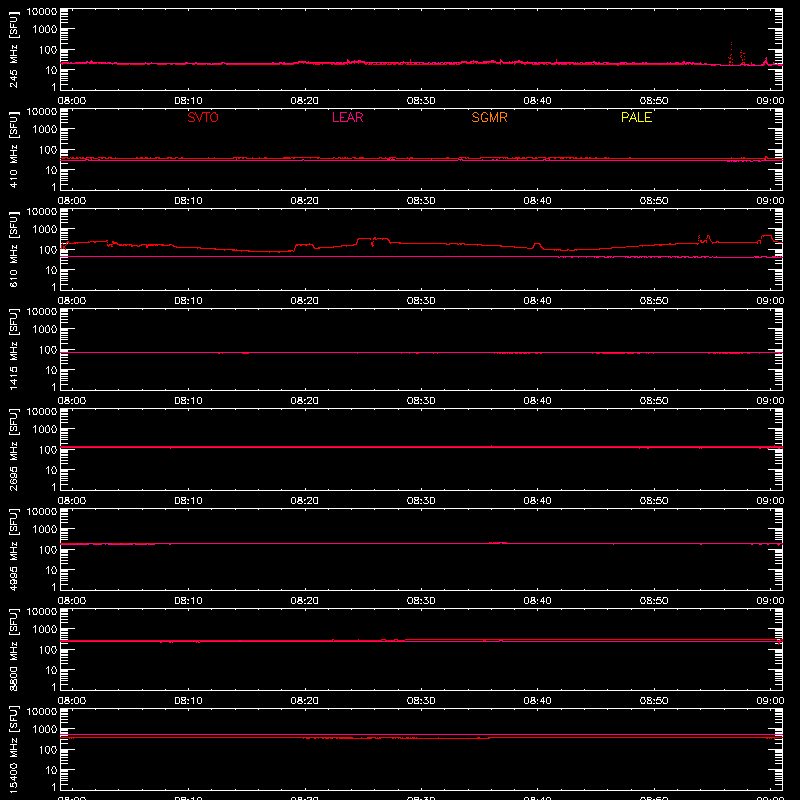Click 09:00 tick label under 2695 MHz plot
This screenshot has height=800, width=800.
click(770, 501)
